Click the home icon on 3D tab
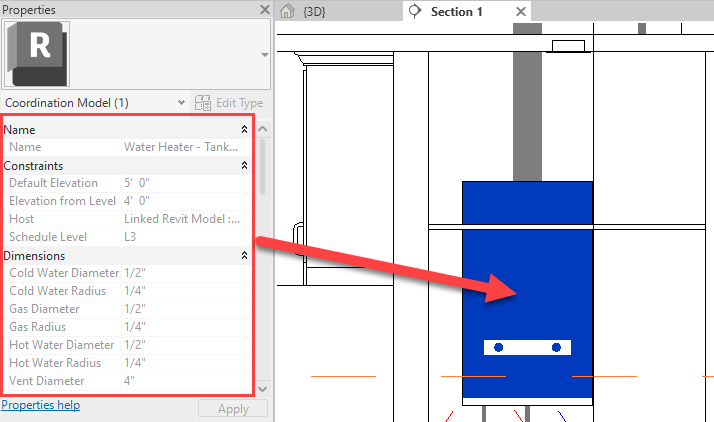Screen dimensions: 714x422 (x=288, y=12)
